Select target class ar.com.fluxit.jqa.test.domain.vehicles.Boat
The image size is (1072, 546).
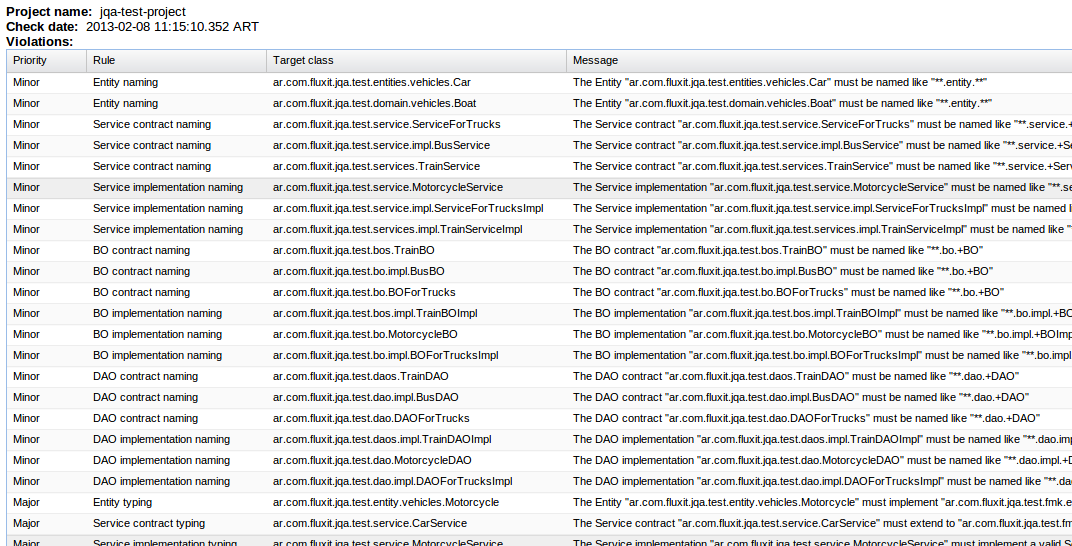375,103
